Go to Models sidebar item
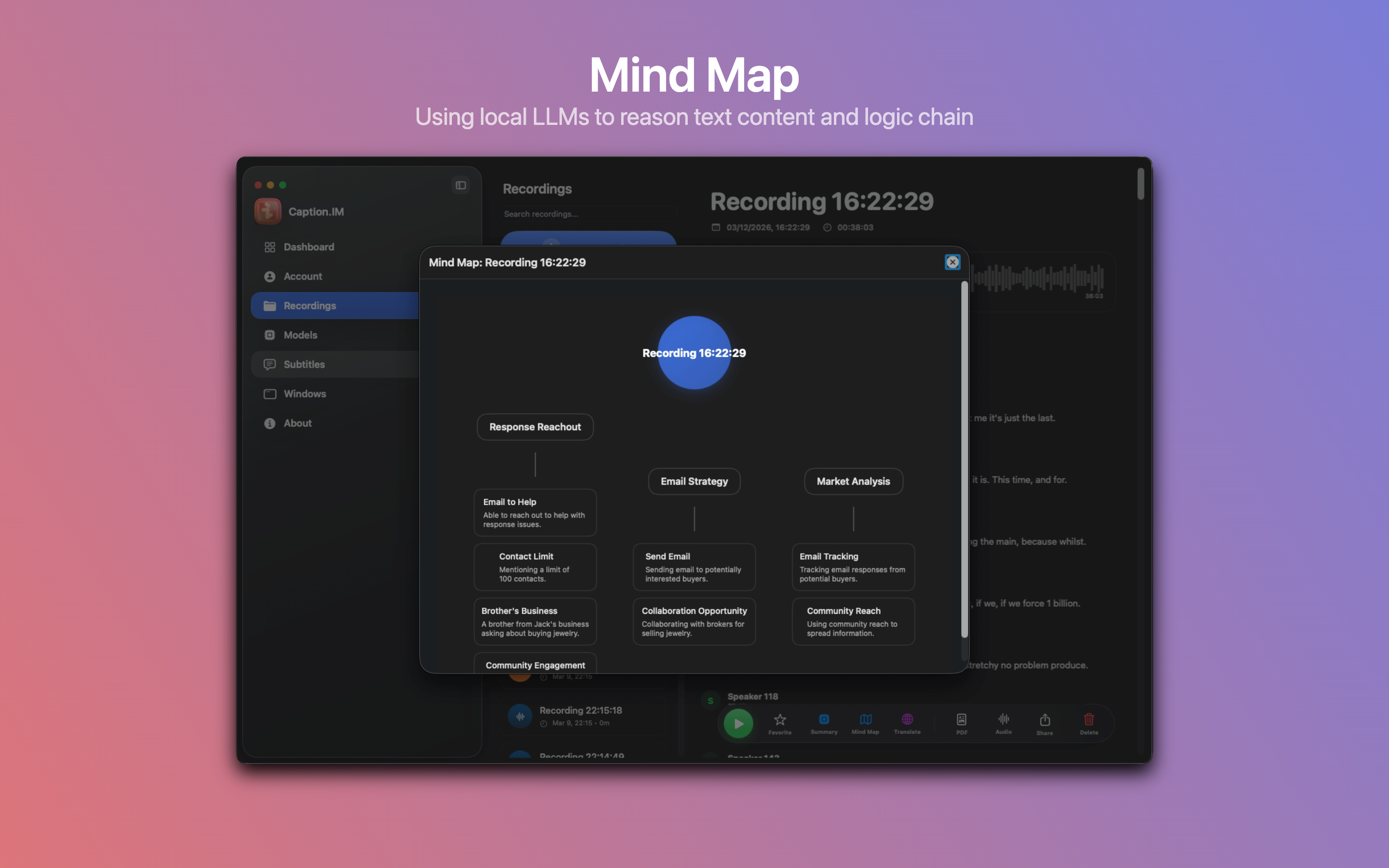 pos(300,335)
